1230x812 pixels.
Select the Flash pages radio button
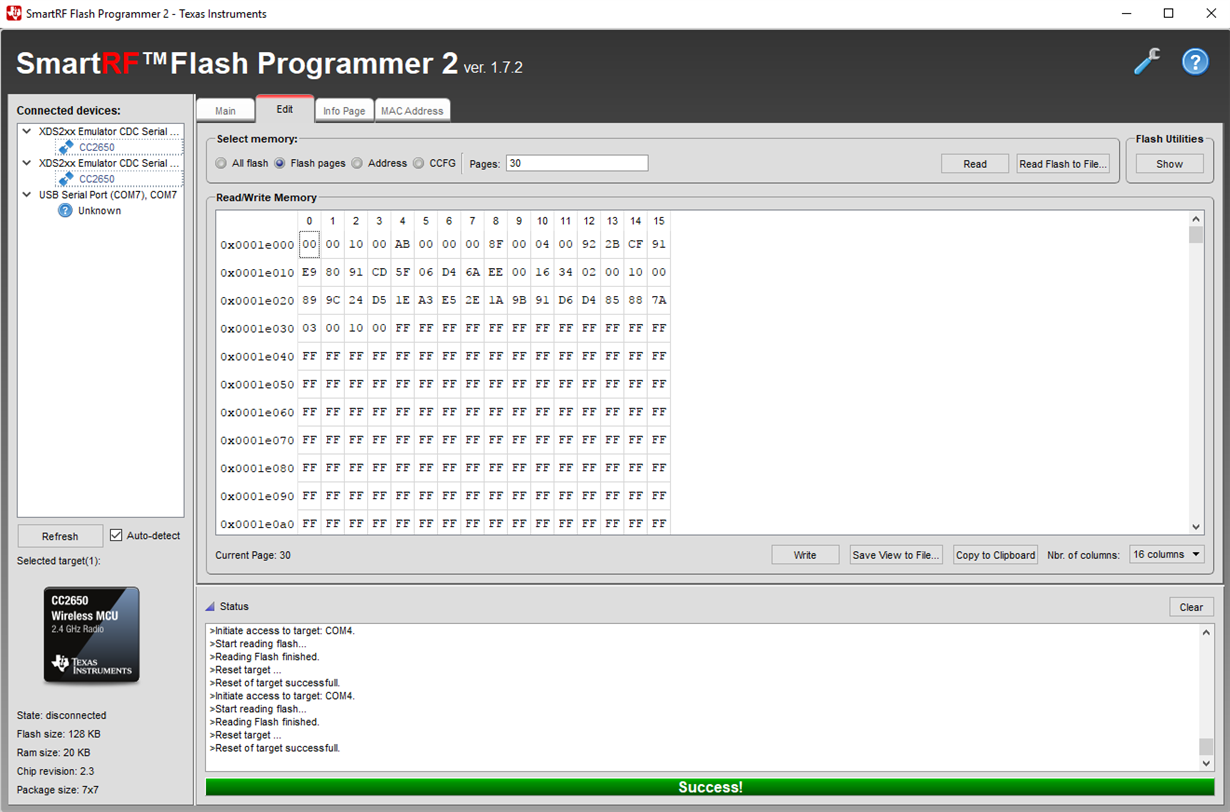pos(280,163)
